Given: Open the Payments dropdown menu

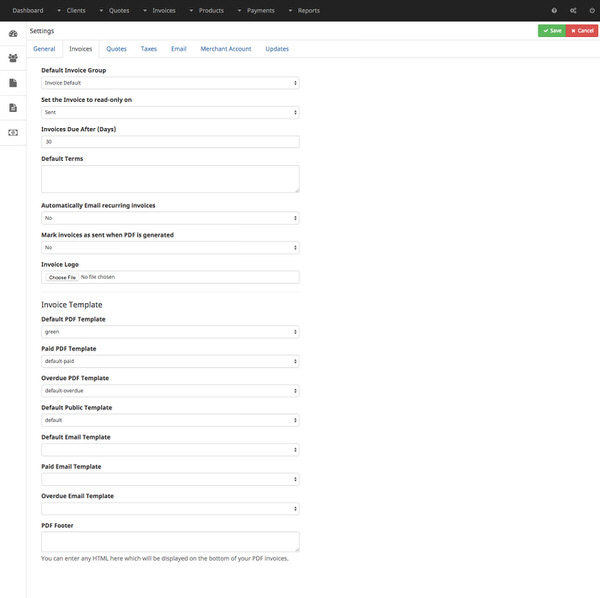Looking at the screenshot, I should tap(256, 11).
